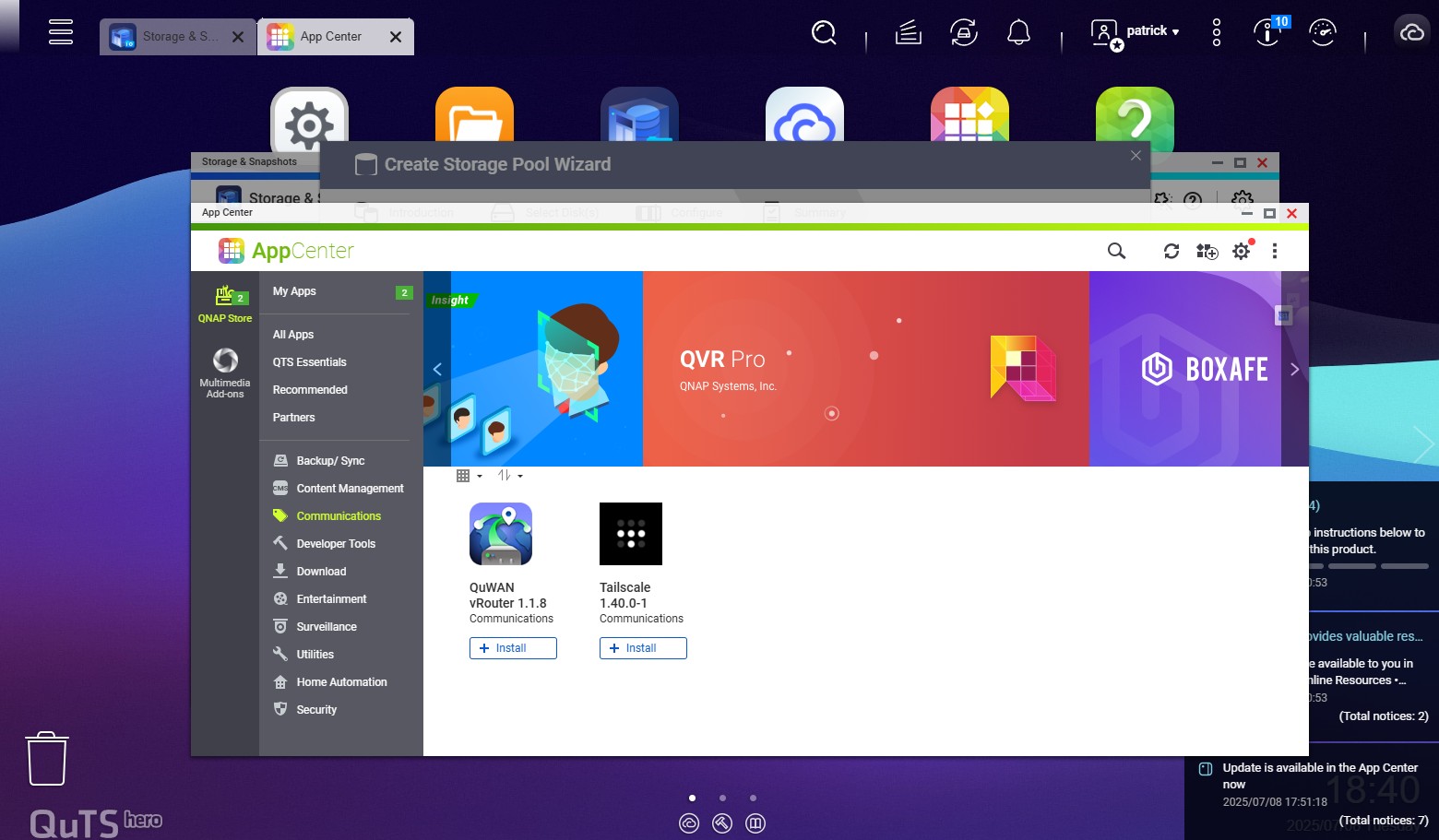Expand the grid view mode dropdown
The width and height of the screenshot is (1439, 840).
click(x=470, y=476)
